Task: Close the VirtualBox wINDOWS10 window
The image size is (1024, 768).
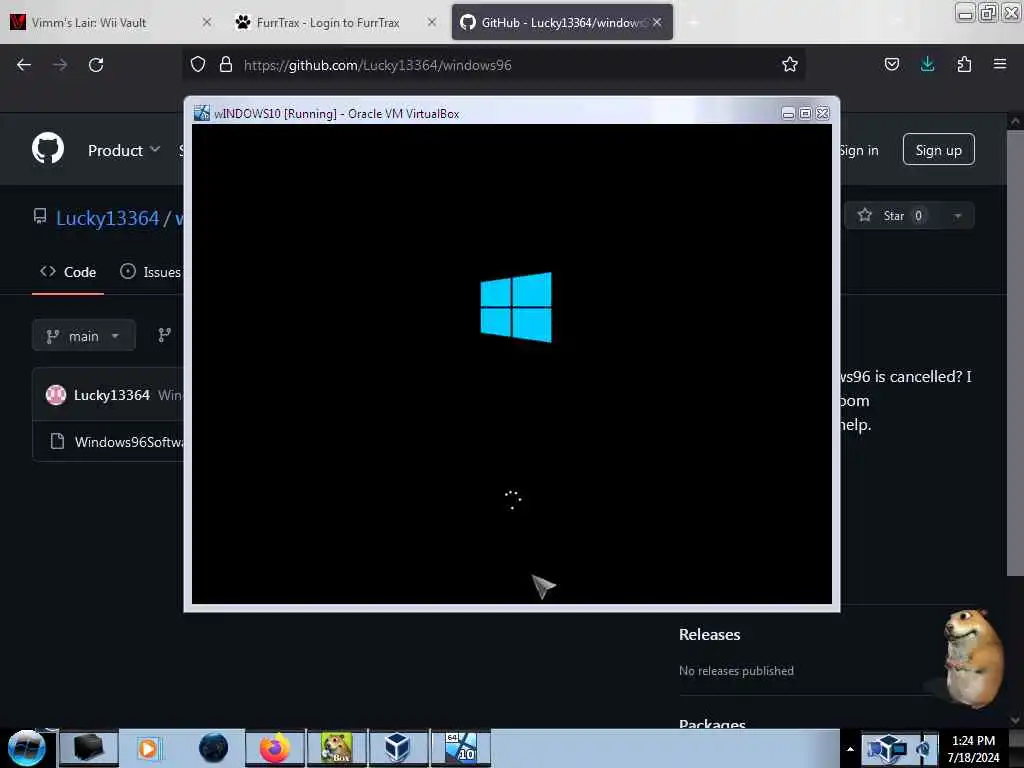Action: pyautogui.click(x=823, y=114)
